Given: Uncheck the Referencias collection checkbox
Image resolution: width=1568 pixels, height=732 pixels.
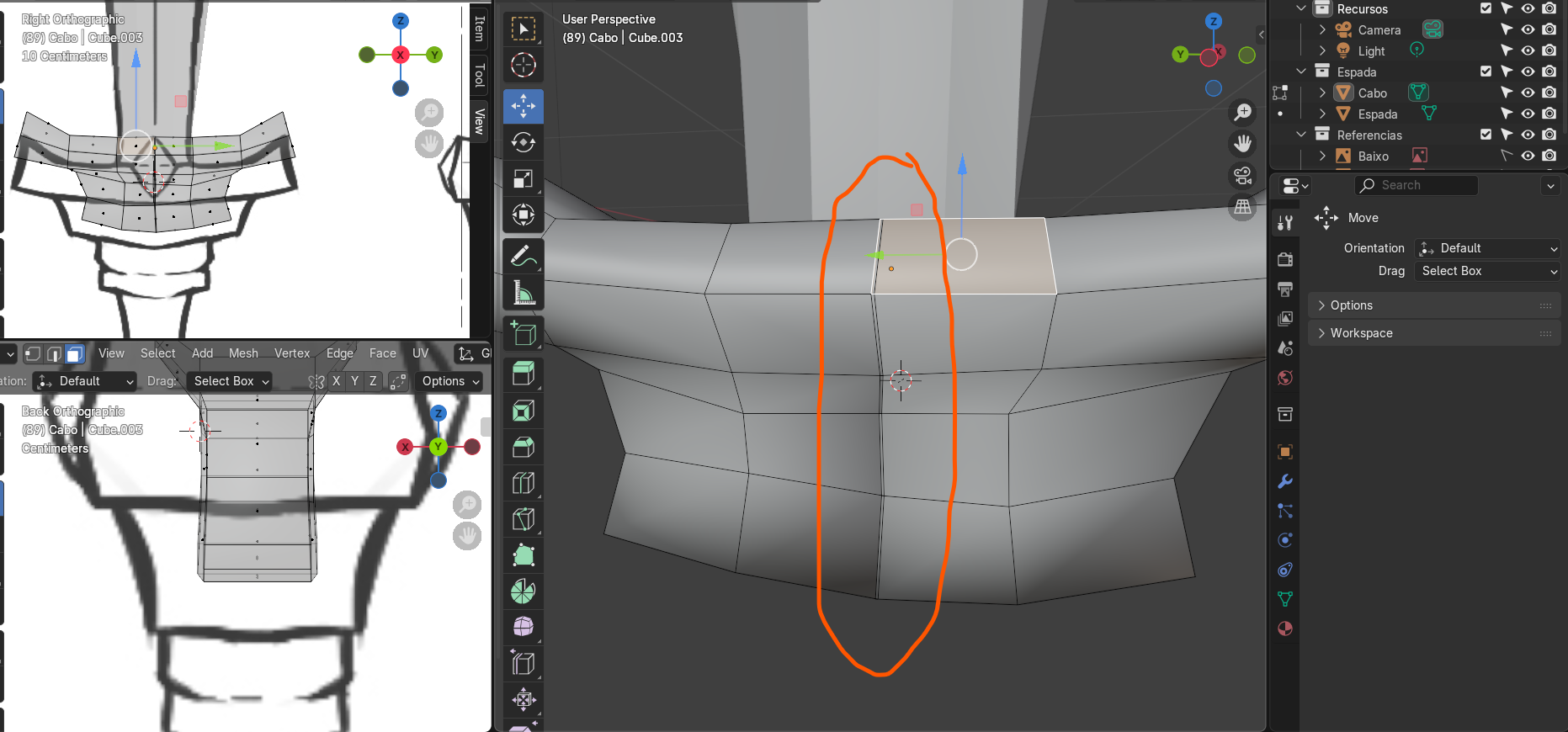Looking at the screenshot, I should point(1486,135).
